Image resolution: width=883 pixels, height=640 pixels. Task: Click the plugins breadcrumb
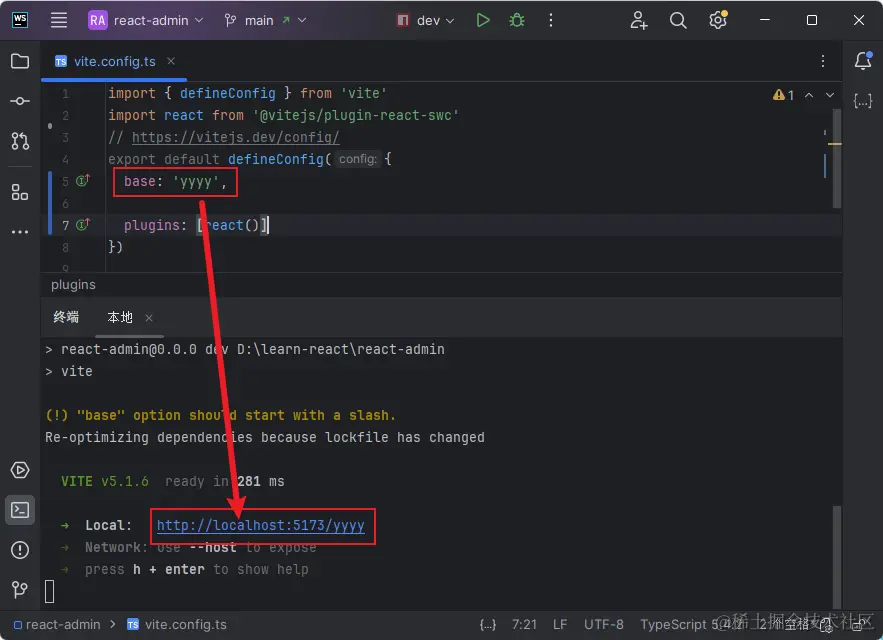pos(73,285)
